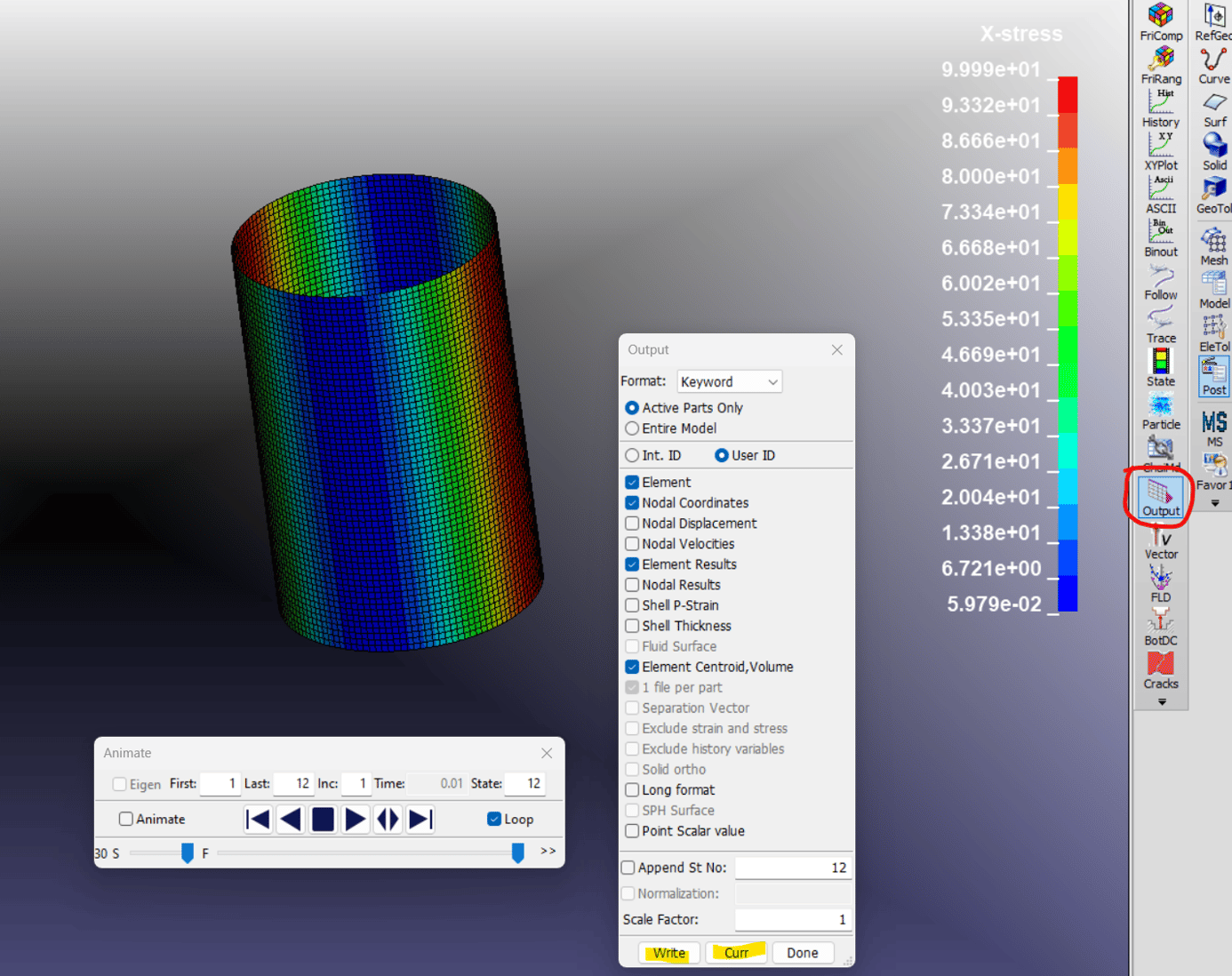Open the Format dropdown in Output dialog
Screen dimensions: 1232x976
(729, 381)
